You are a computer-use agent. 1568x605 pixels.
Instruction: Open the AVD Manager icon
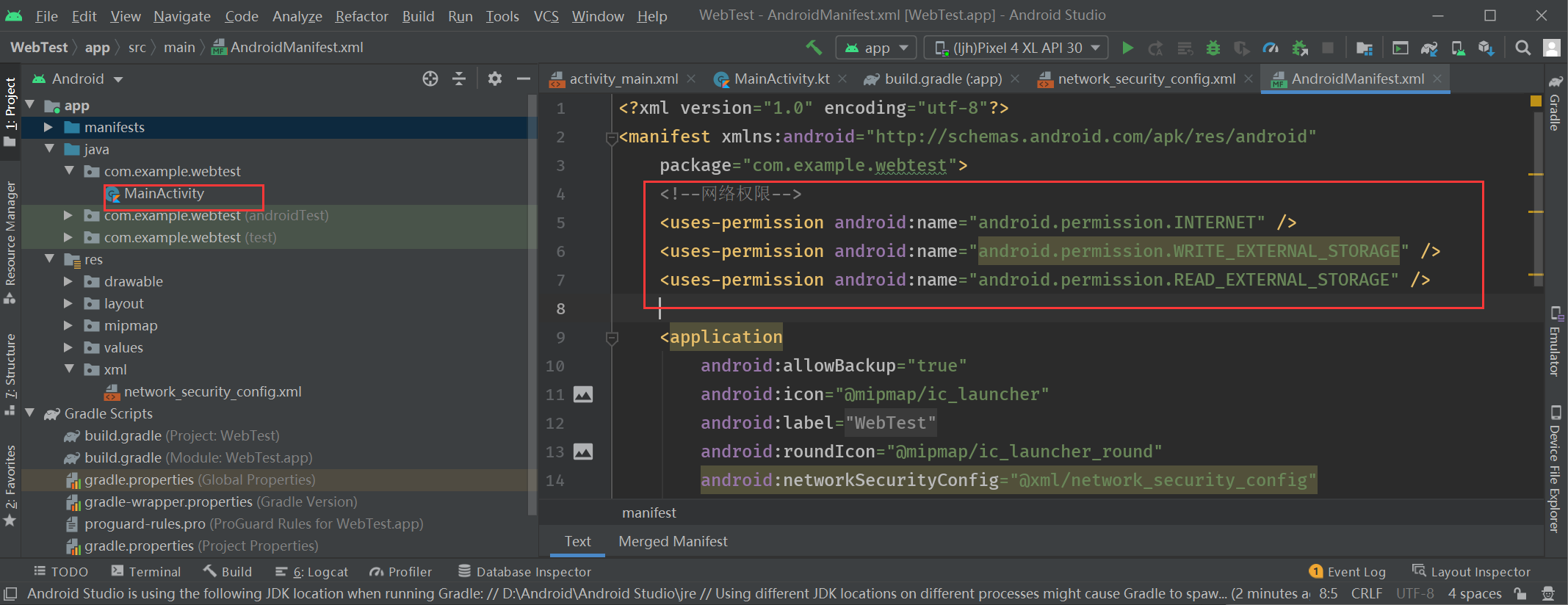point(1458,48)
